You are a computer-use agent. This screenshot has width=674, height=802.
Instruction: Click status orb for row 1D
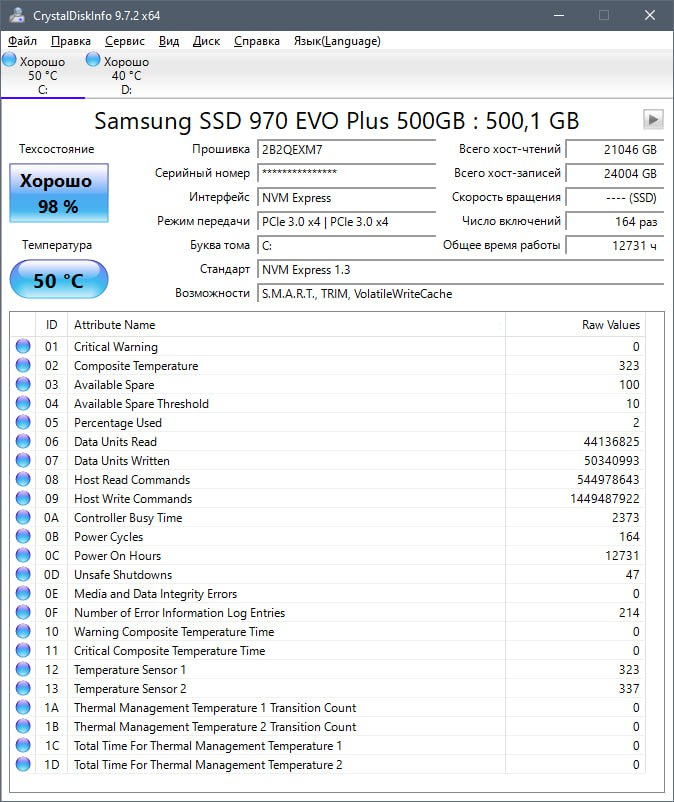tap(23, 764)
